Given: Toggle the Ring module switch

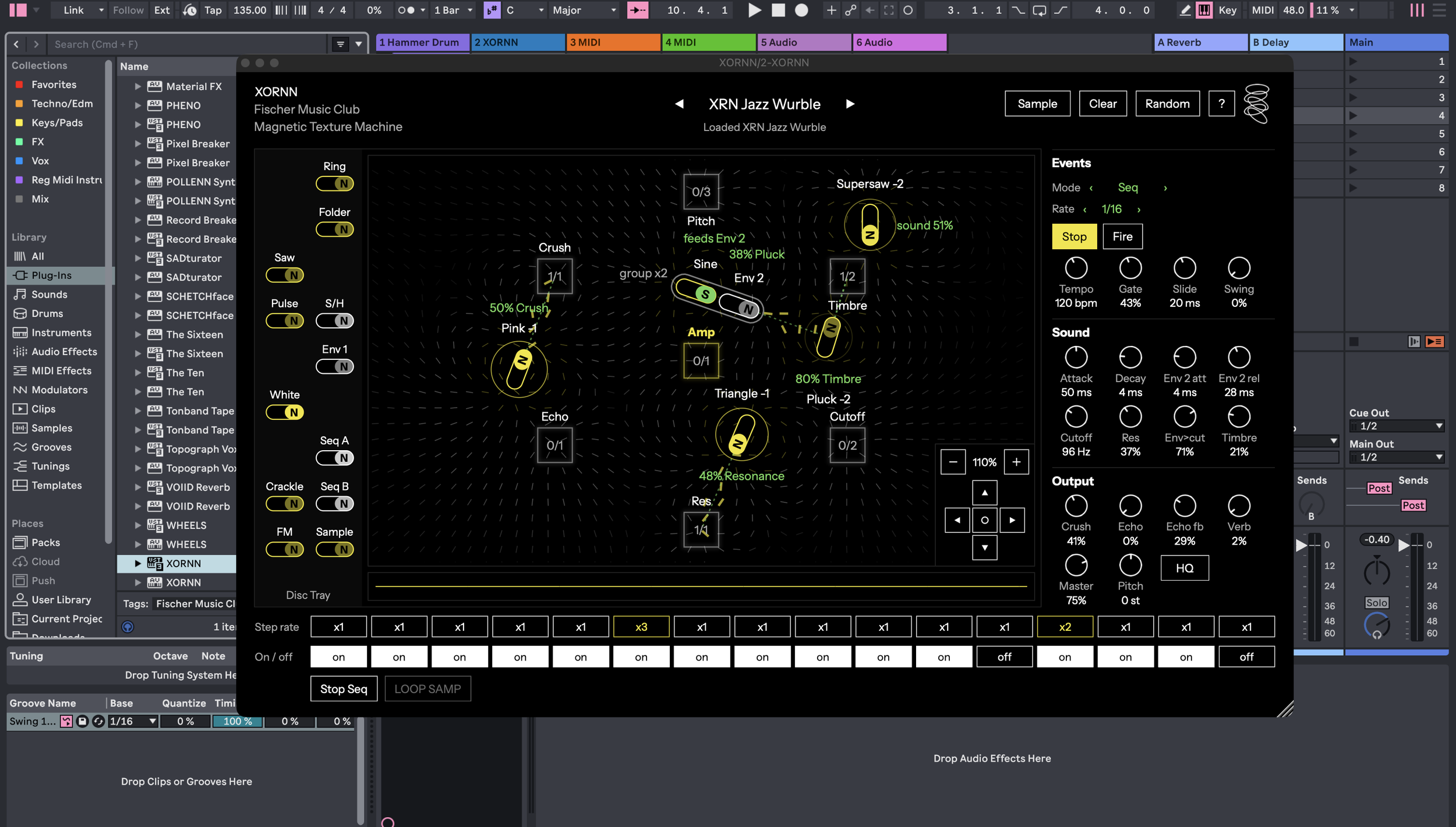Looking at the screenshot, I should (334, 184).
